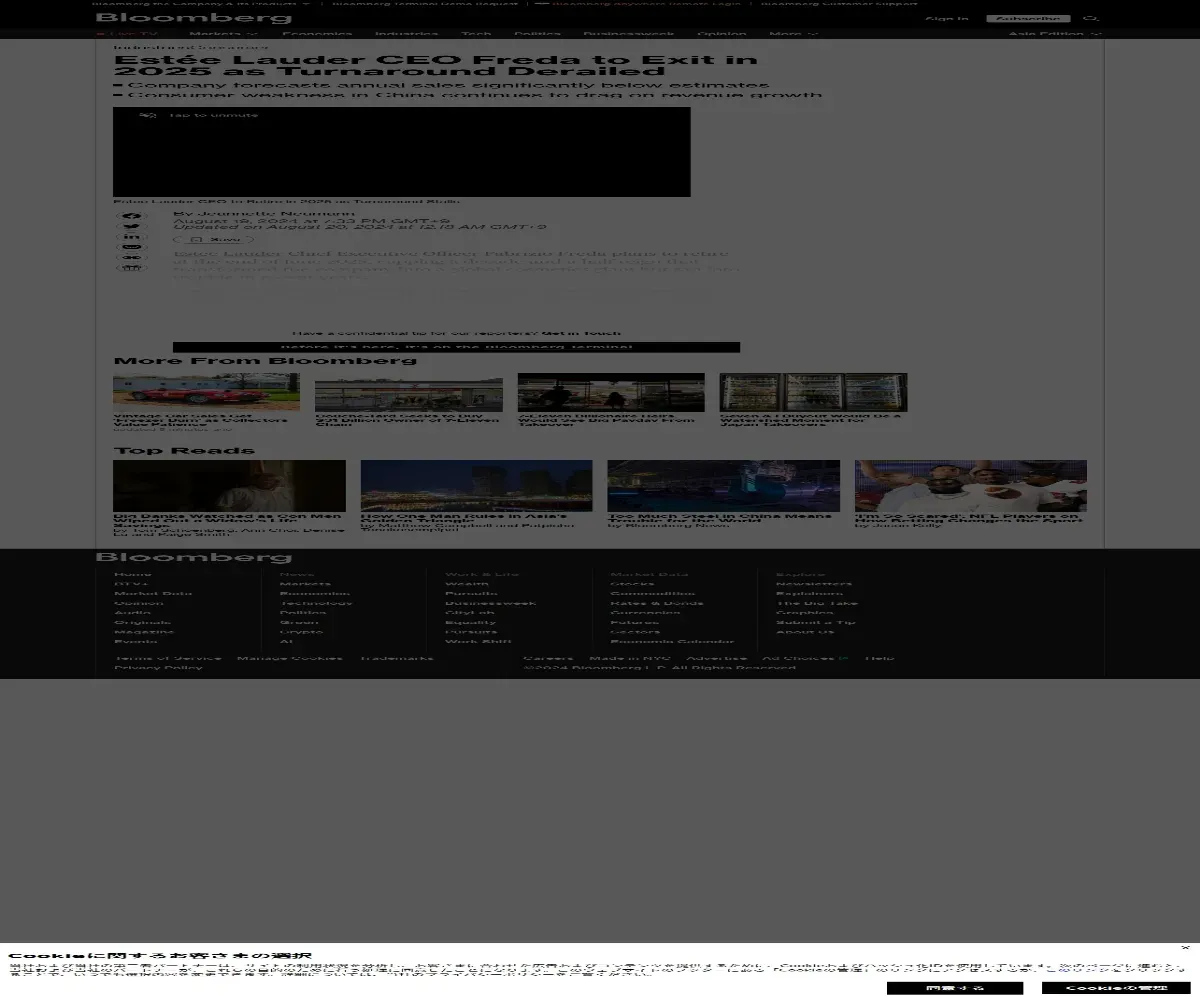Open Terms of Service in the footer
The width and height of the screenshot is (1200, 1000).
click(168, 658)
